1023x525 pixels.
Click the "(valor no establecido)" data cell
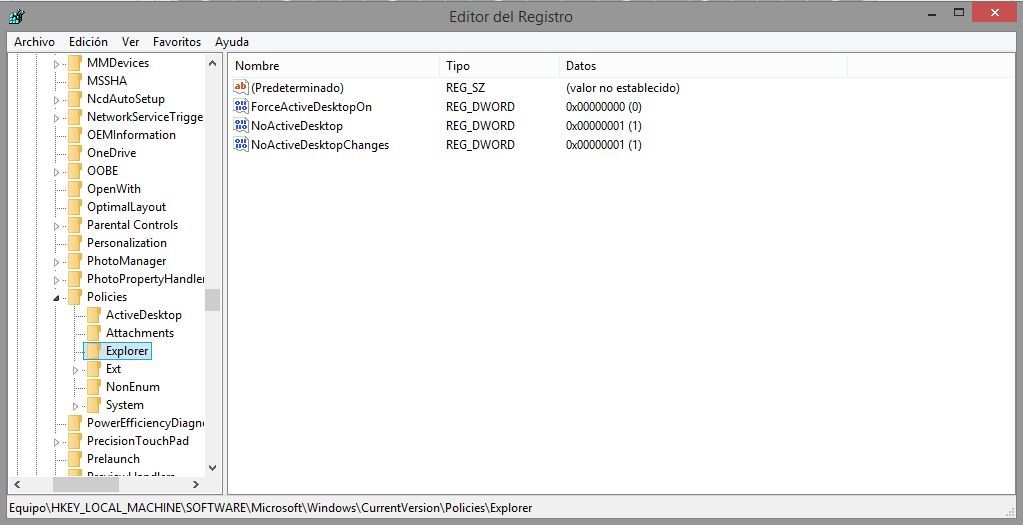622,87
